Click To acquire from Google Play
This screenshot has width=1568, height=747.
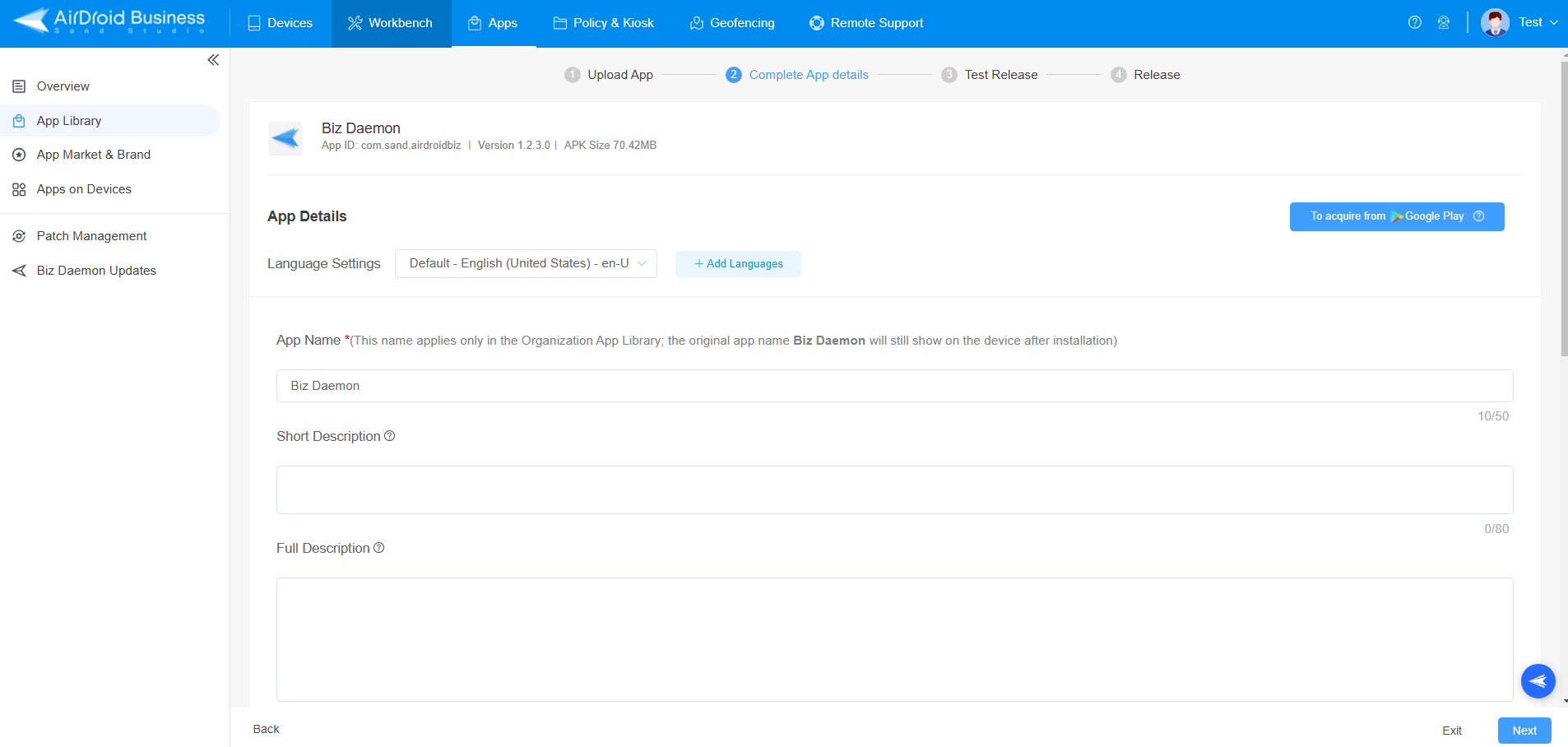(1396, 216)
